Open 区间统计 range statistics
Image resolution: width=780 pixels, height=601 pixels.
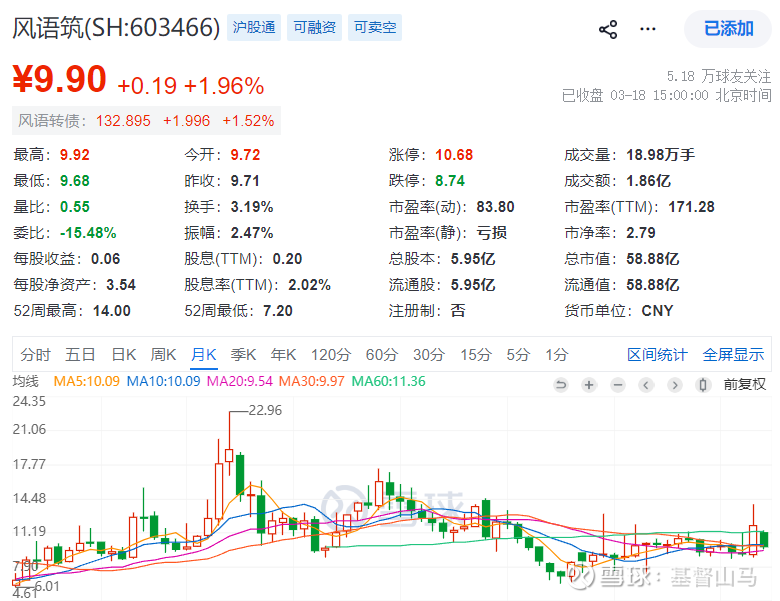point(657,355)
